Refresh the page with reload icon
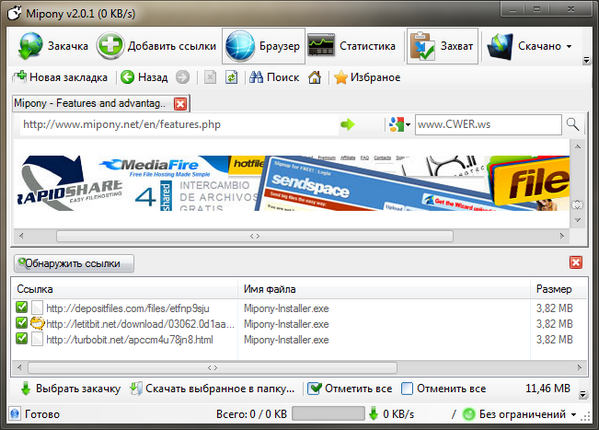The width and height of the screenshot is (599, 430). pos(232,78)
